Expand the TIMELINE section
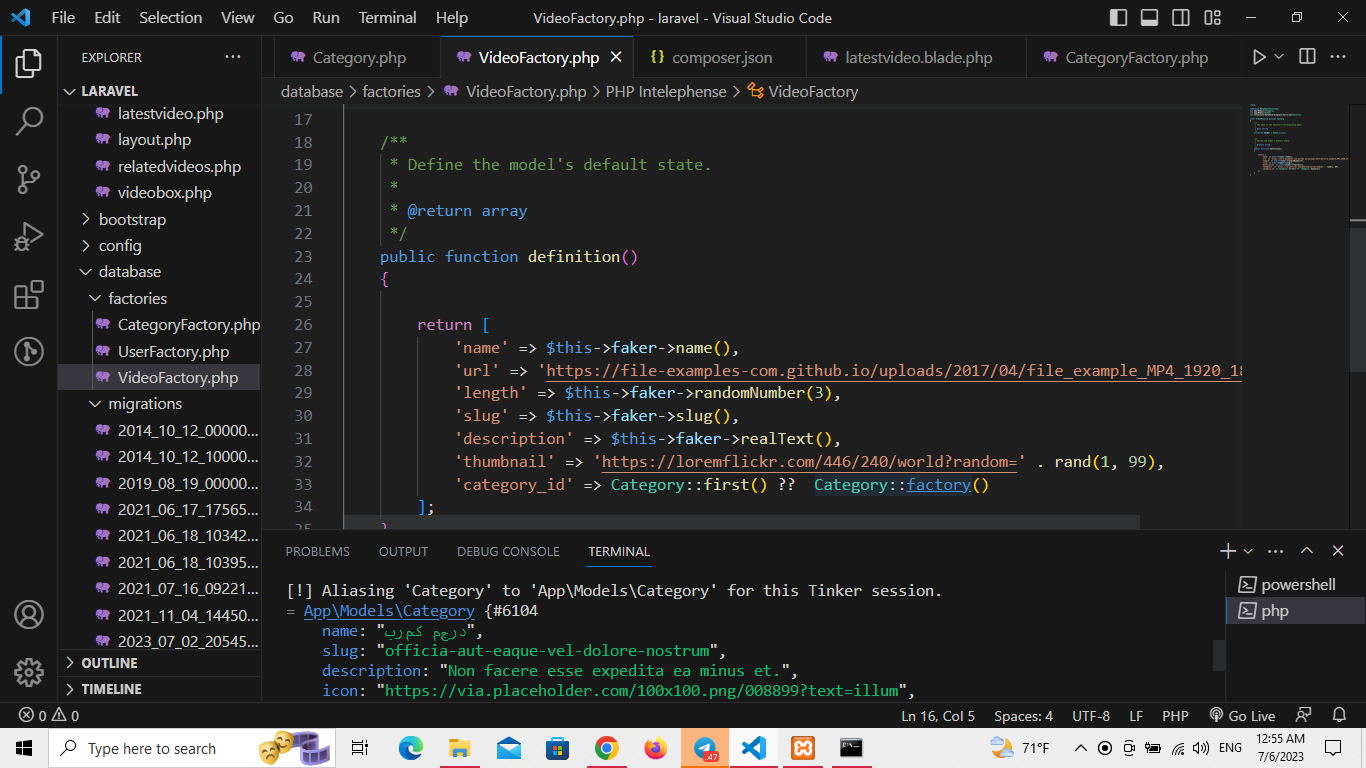Viewport: 1366px width, 768px height. click(160, 689)
